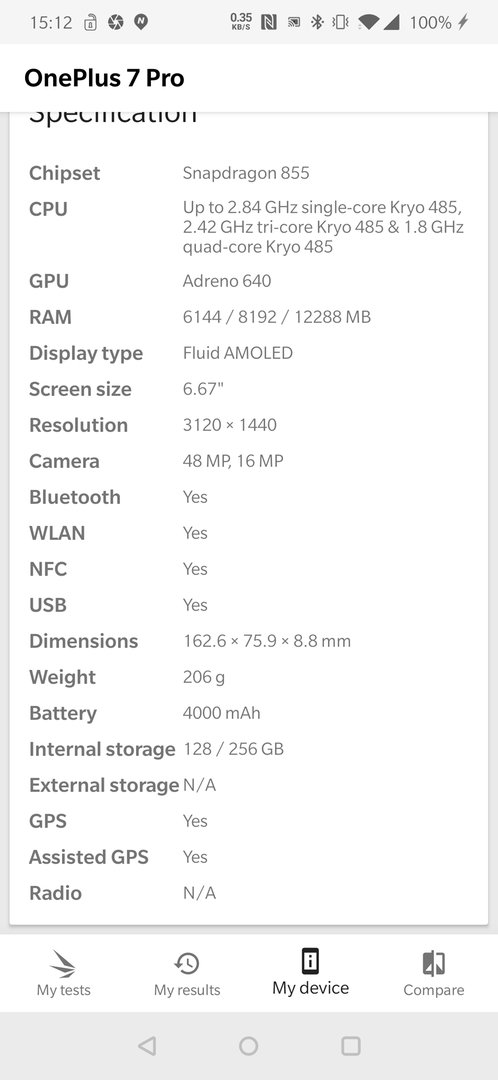The height and width of the screenshot is (1080, 498).
Task: Open the Compare devices icon
Action: tap(433, 963)
